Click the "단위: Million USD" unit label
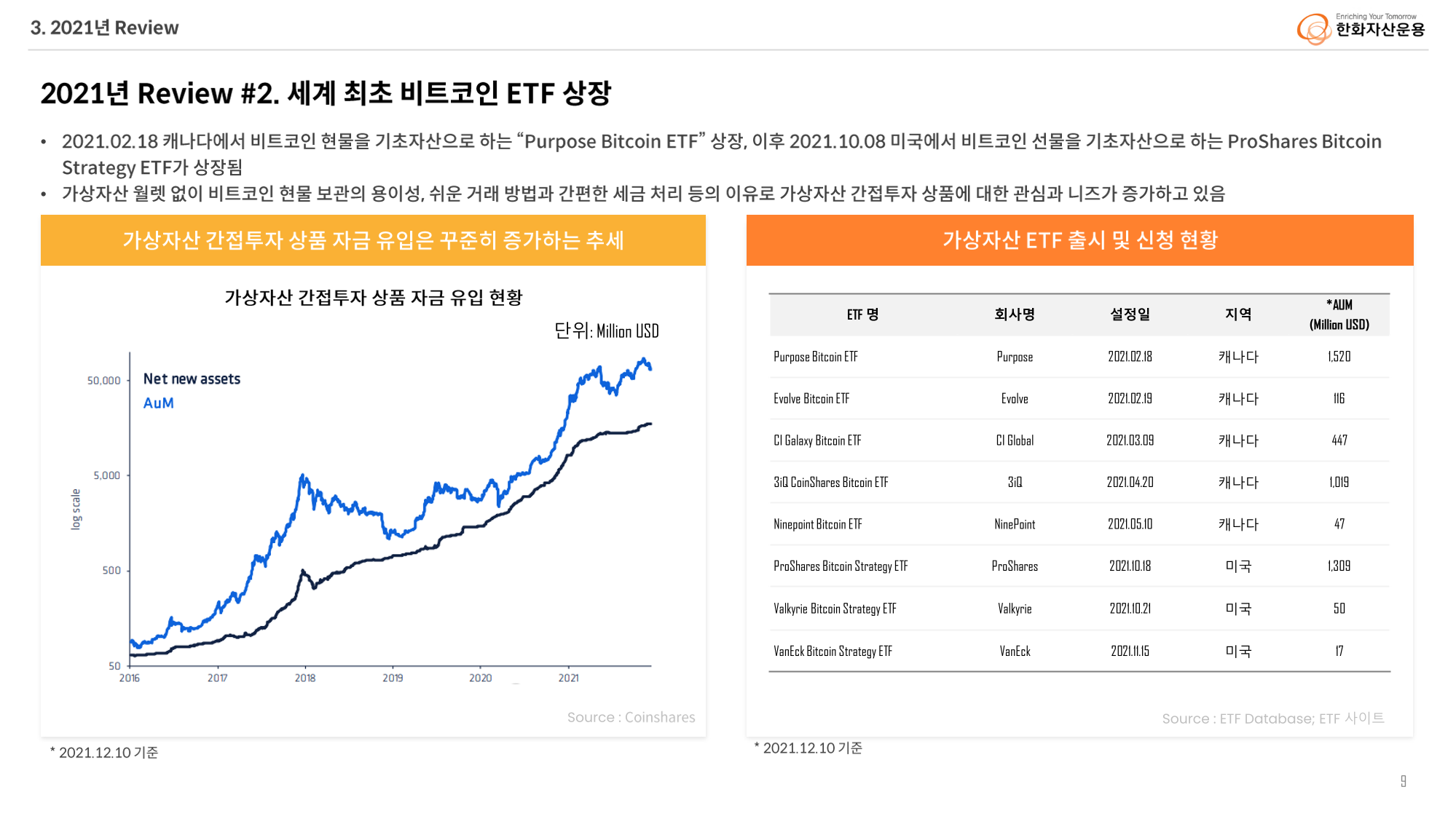The width and height of the screenshot is (1456, 819). click(x=606, y=331)
